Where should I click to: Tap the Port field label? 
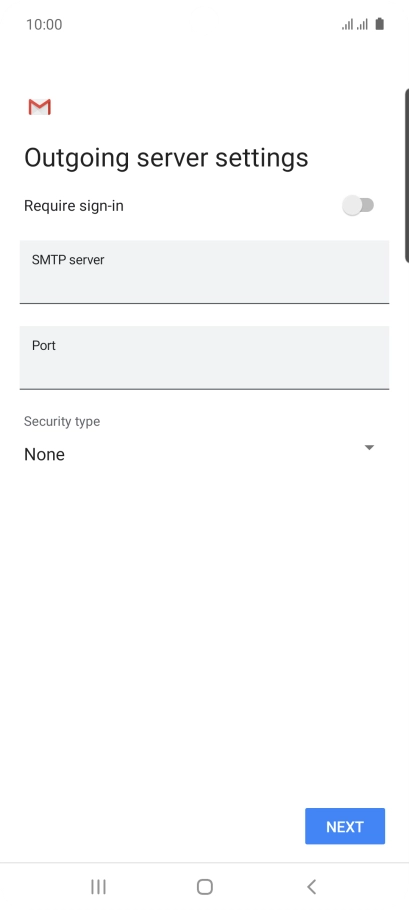(44, 345)
